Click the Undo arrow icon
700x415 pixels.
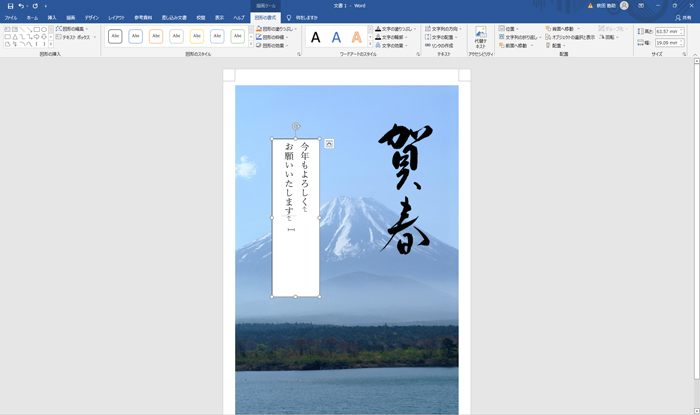[x=21, y=6]
